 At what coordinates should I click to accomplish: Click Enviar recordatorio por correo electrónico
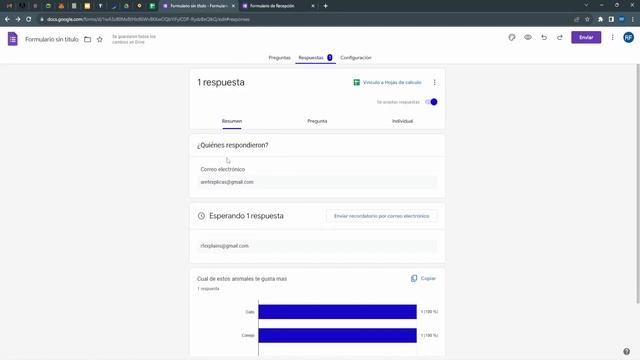(x=382, y=216)
